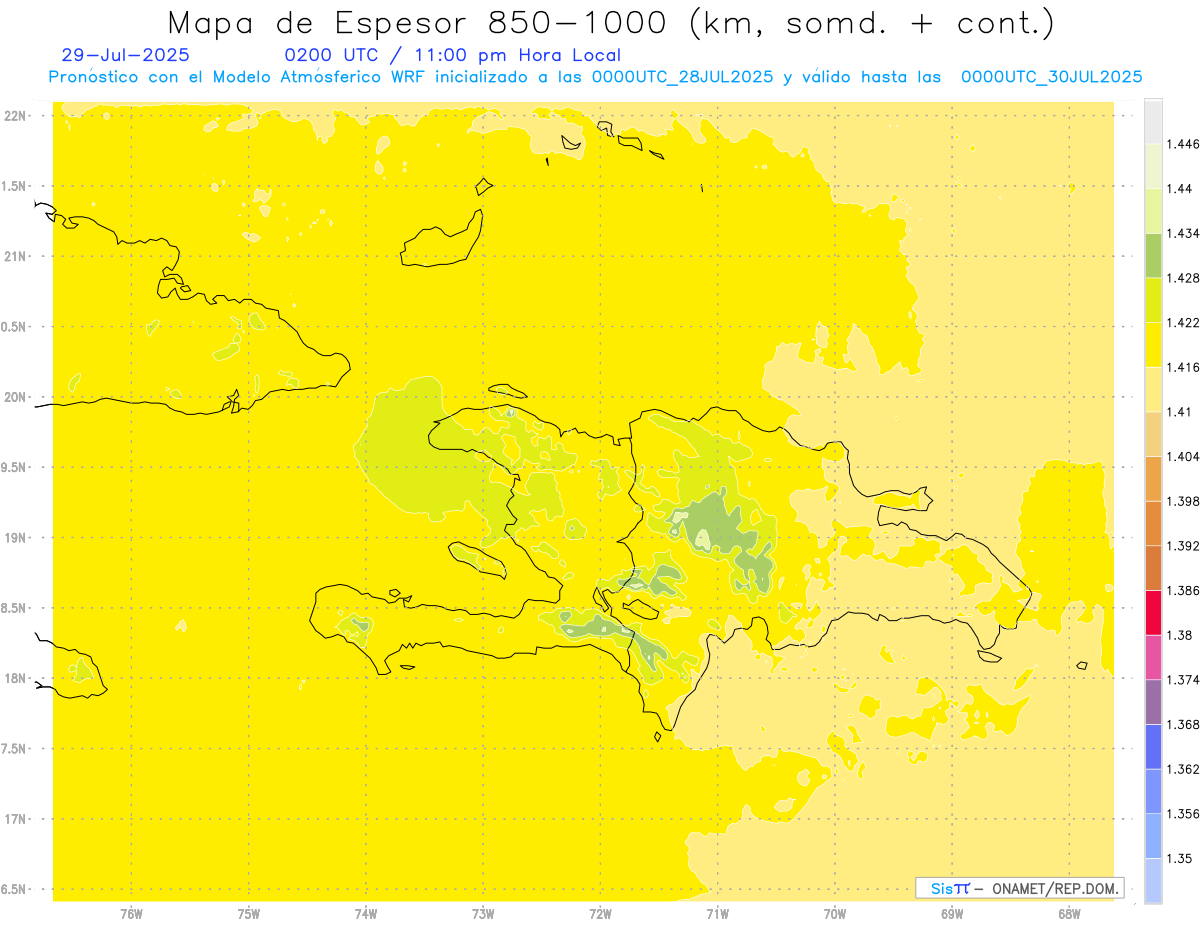Click the longitude label 75W
Viewport: 1200px width, 927px height.
[x=249, y=914]
